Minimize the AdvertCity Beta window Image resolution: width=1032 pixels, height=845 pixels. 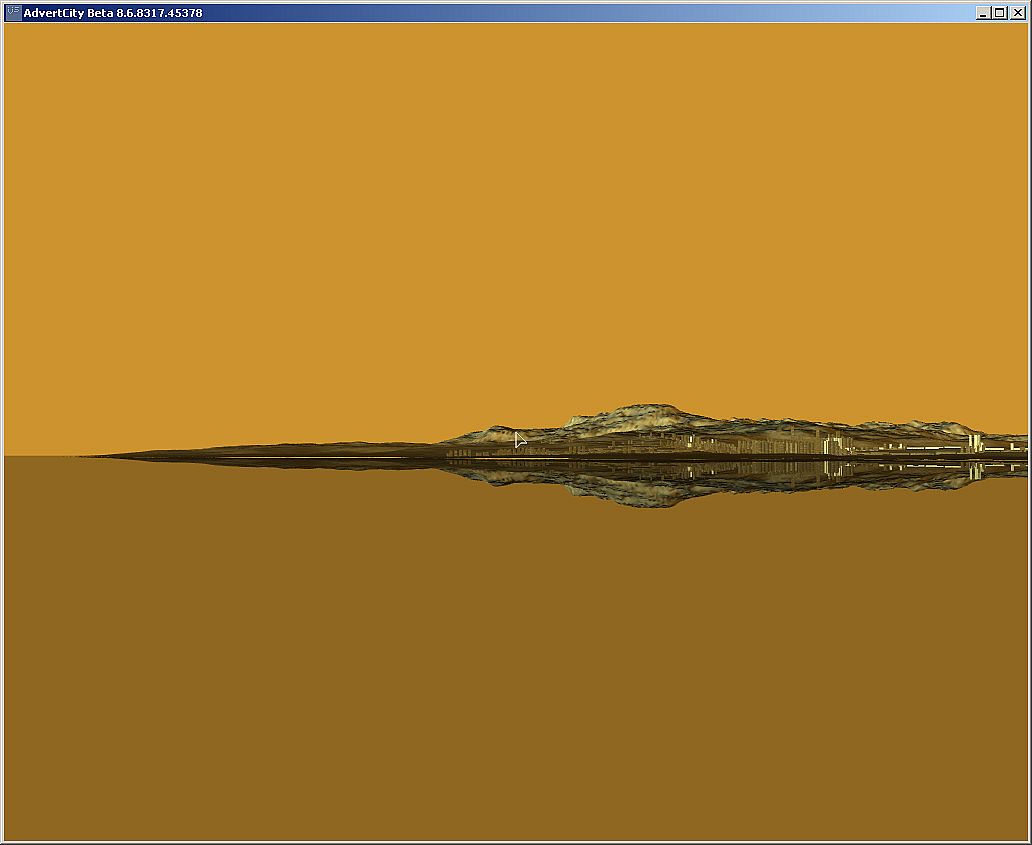tap(983, 13)
